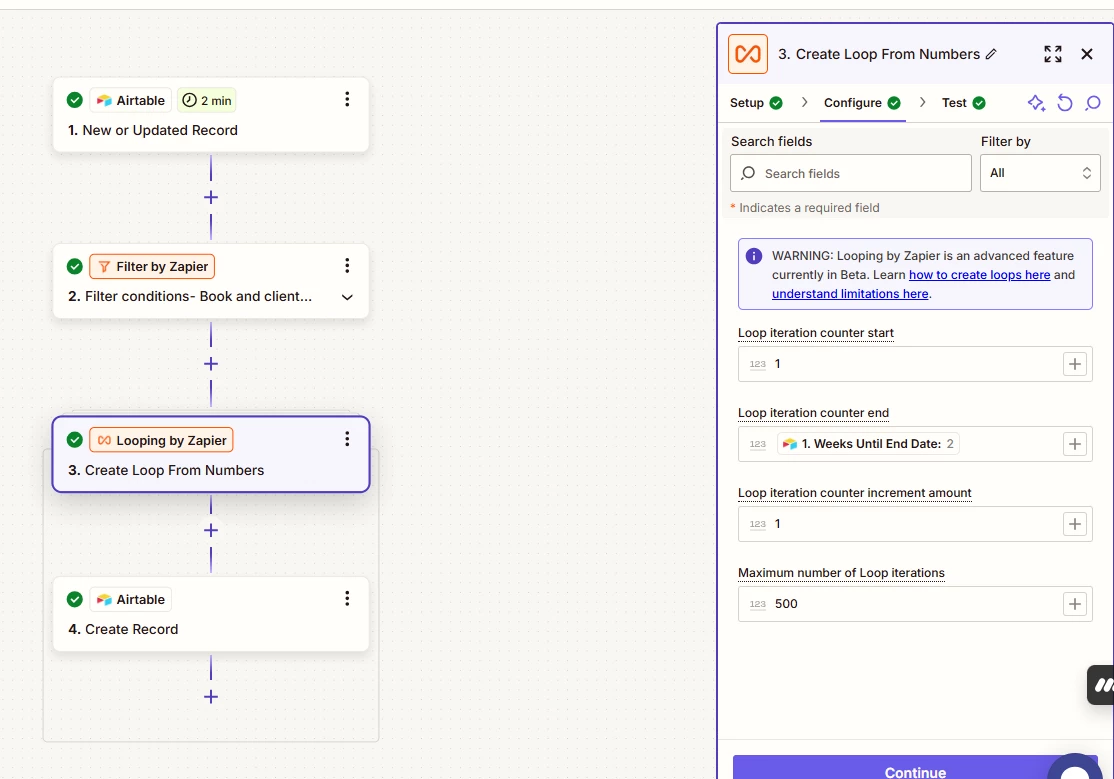
Task: Click the 2 min polling interval badge
Action: click(206, 100)
